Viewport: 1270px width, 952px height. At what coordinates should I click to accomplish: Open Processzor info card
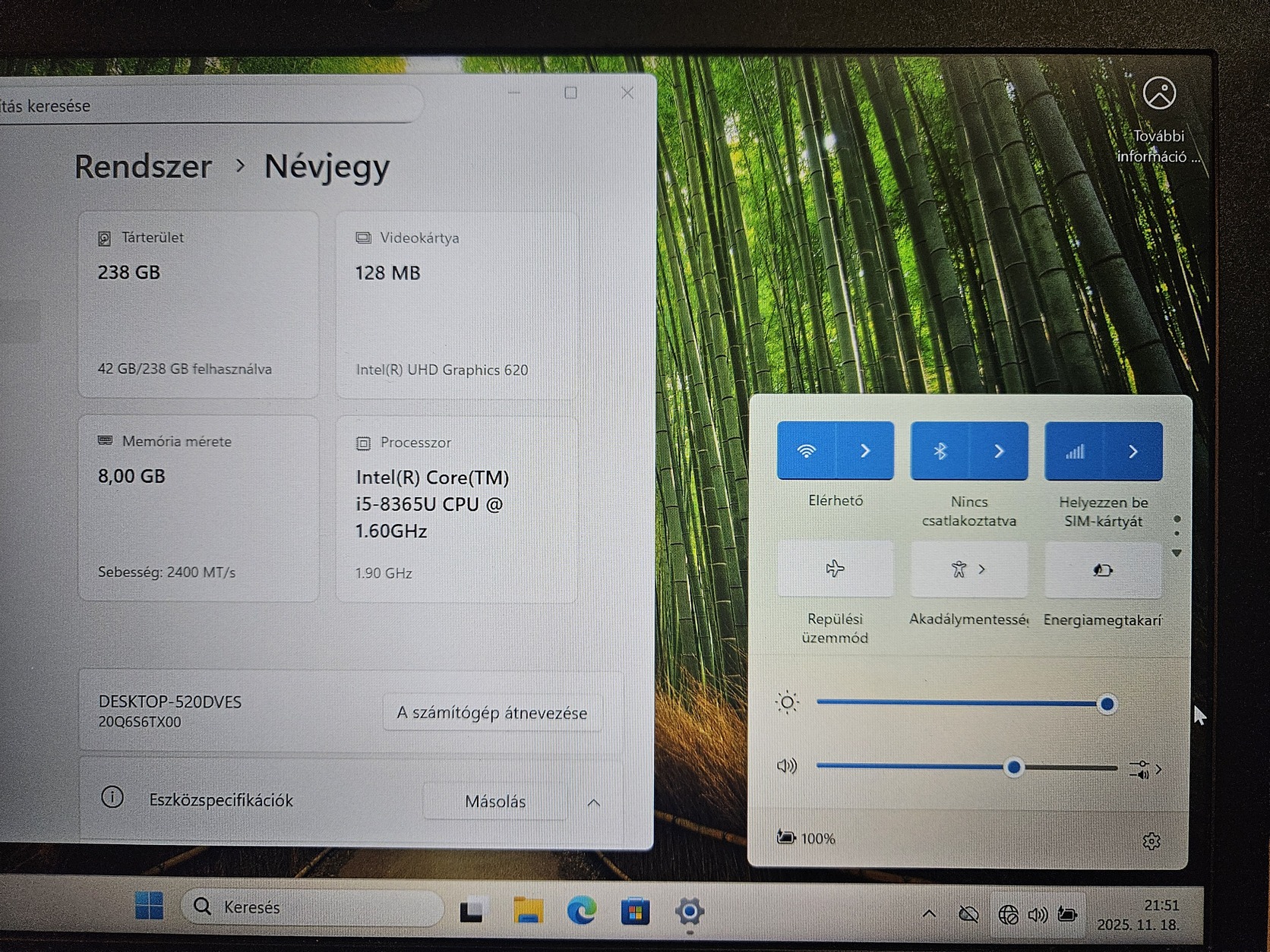click(457, 509)
